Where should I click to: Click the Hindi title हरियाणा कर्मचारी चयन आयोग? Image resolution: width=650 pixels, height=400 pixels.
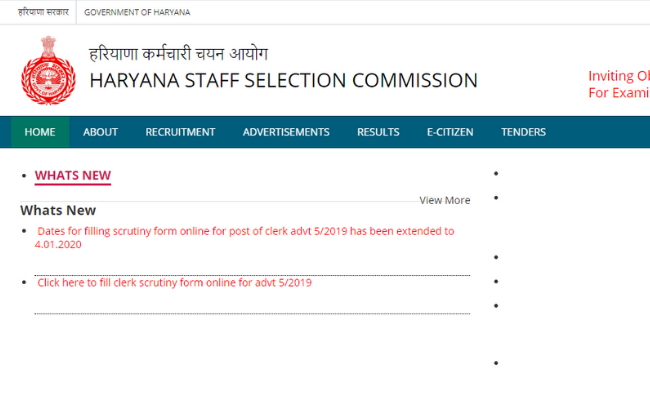point(178,53)
